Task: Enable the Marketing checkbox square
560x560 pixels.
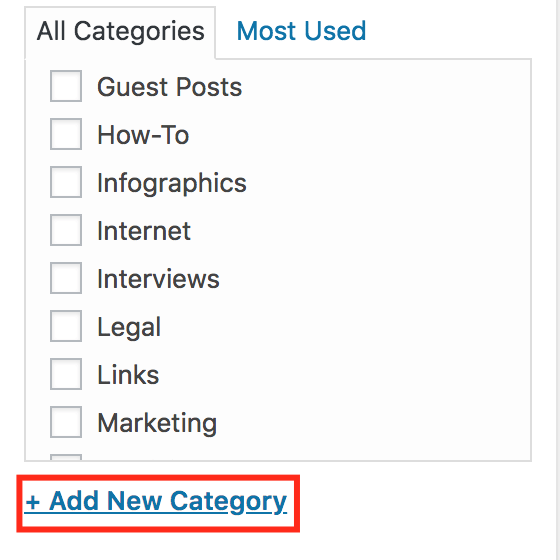Action: (x=66, y=422)
